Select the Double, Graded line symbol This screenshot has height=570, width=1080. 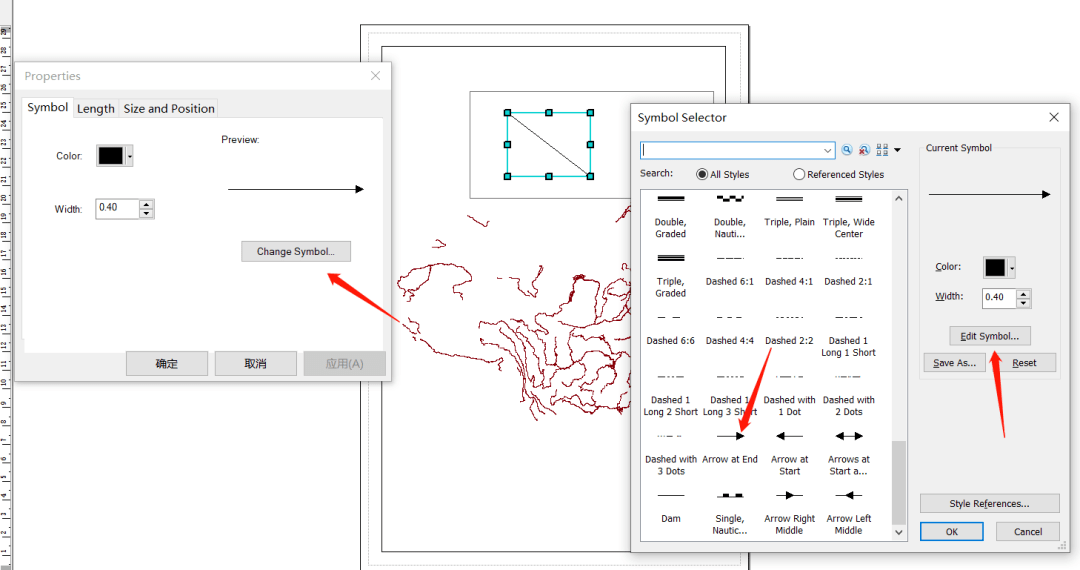tap(670, 215)
